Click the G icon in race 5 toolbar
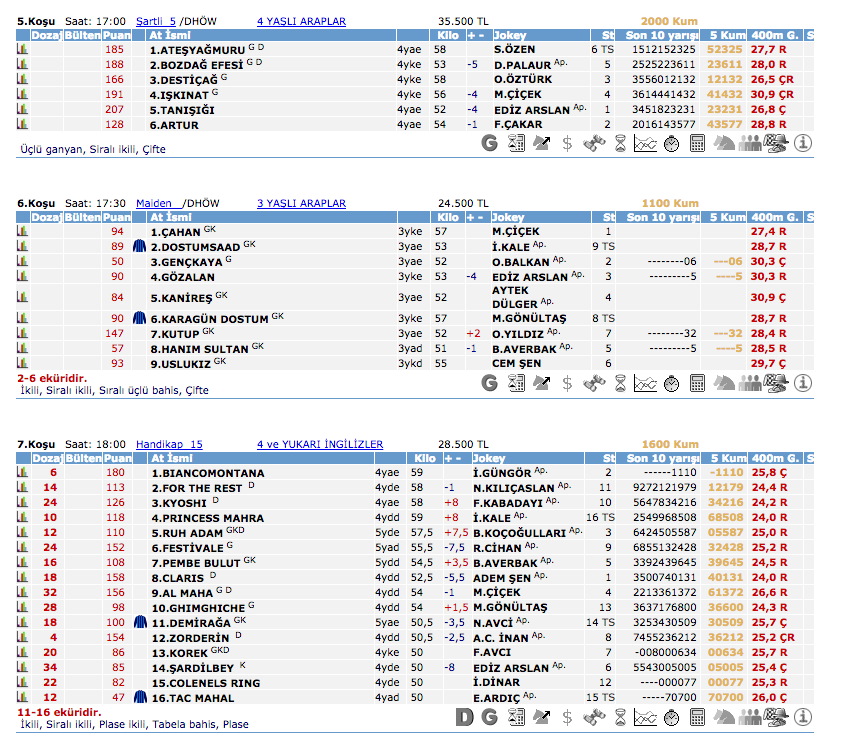Image resolution: width=851 pixels, height=751 pixels. point(489,143)
